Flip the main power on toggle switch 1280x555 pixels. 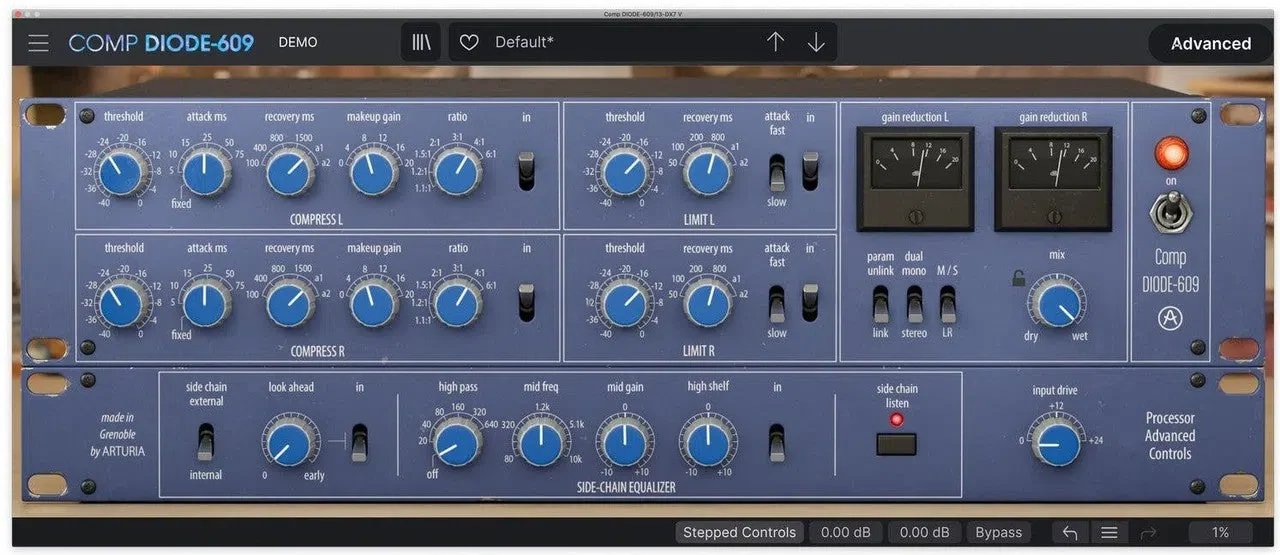click(1171, 213)
